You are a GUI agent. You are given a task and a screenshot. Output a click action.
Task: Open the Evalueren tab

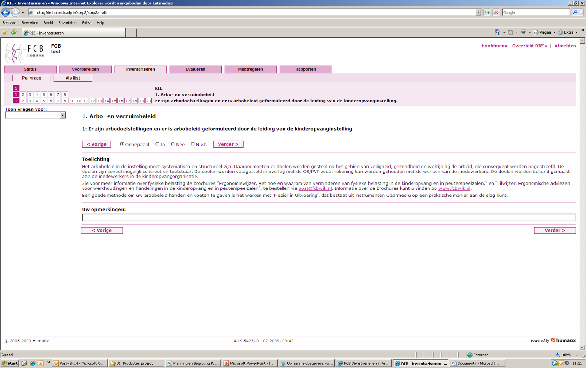click(195, 69)
